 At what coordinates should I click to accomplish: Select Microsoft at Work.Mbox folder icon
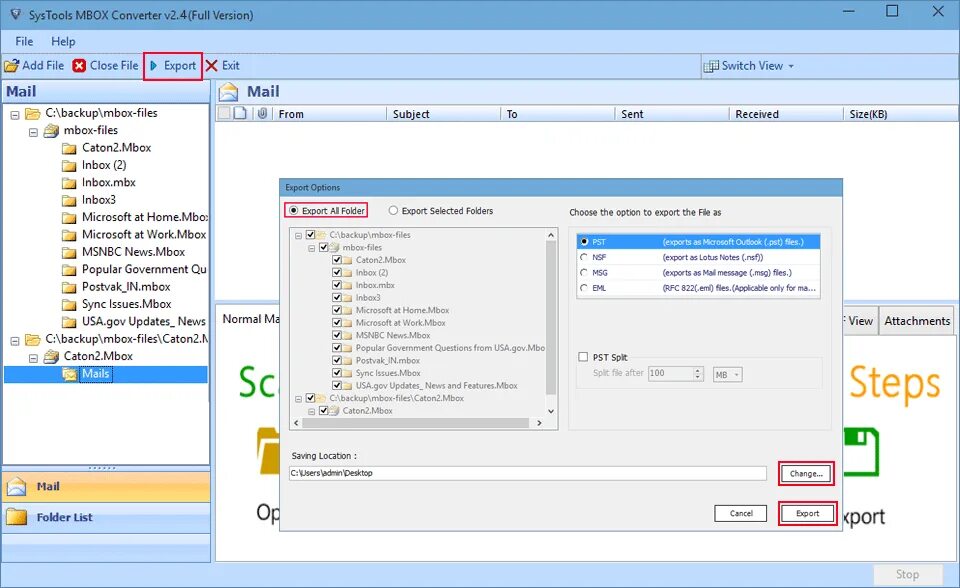69,235
